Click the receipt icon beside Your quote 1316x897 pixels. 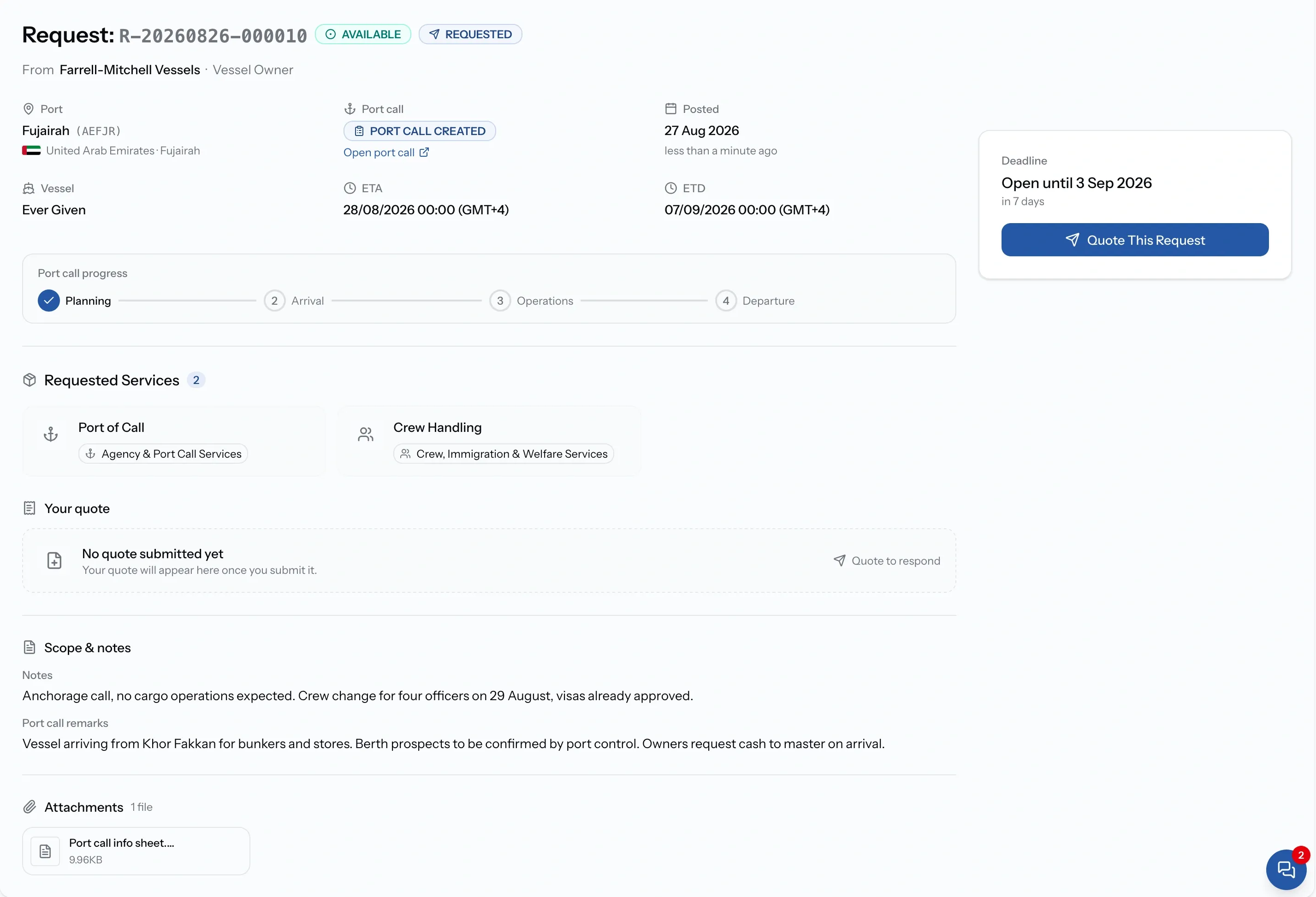coord(30,508)
